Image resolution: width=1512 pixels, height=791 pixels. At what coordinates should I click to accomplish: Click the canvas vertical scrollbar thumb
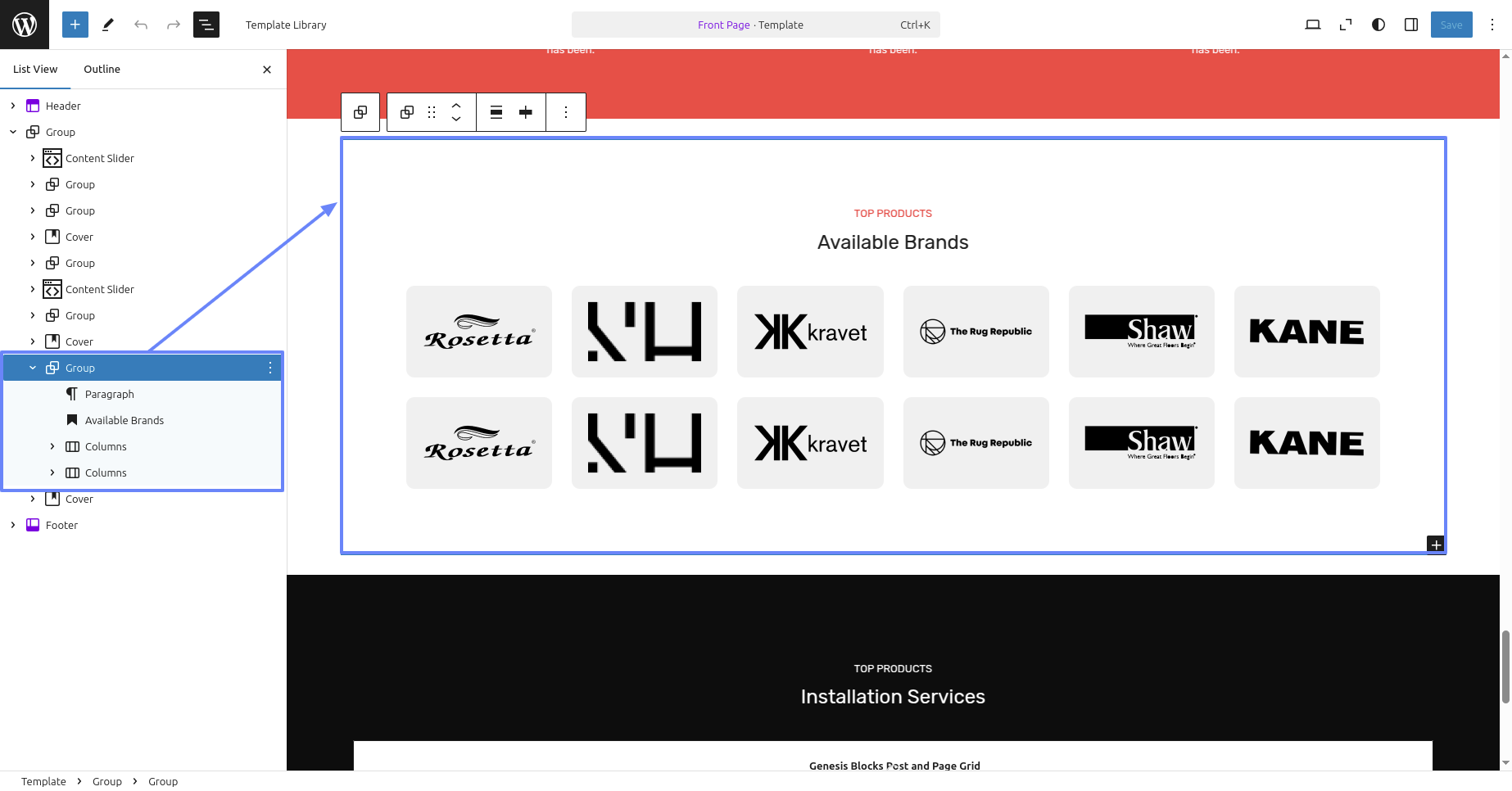pos(1505,667)
